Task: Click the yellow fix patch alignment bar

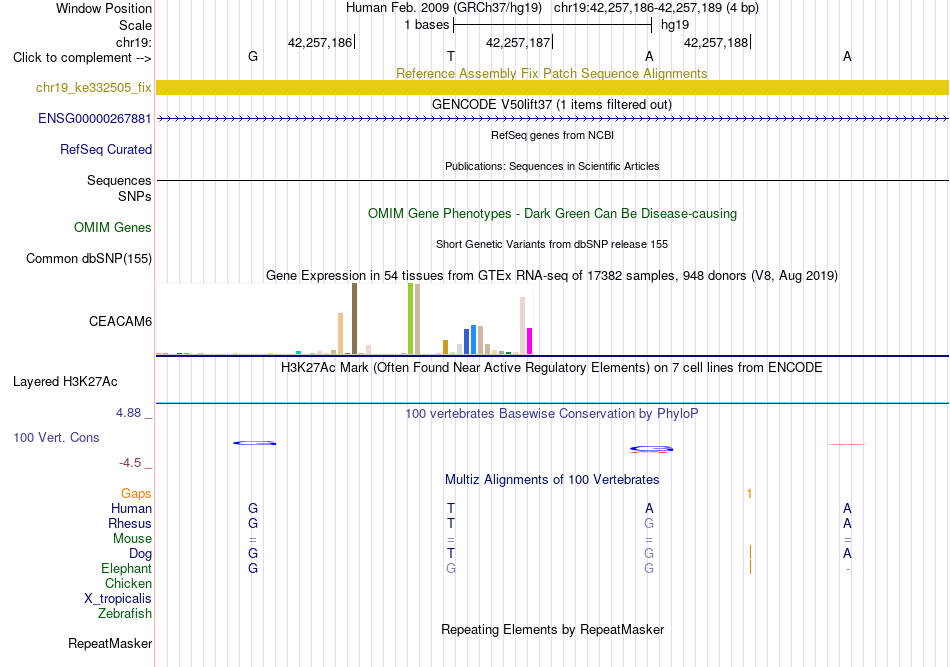Action: [552, 87]
